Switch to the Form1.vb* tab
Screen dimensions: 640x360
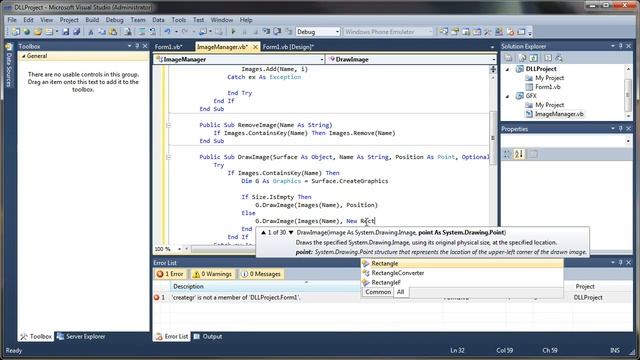coord(168,47)
